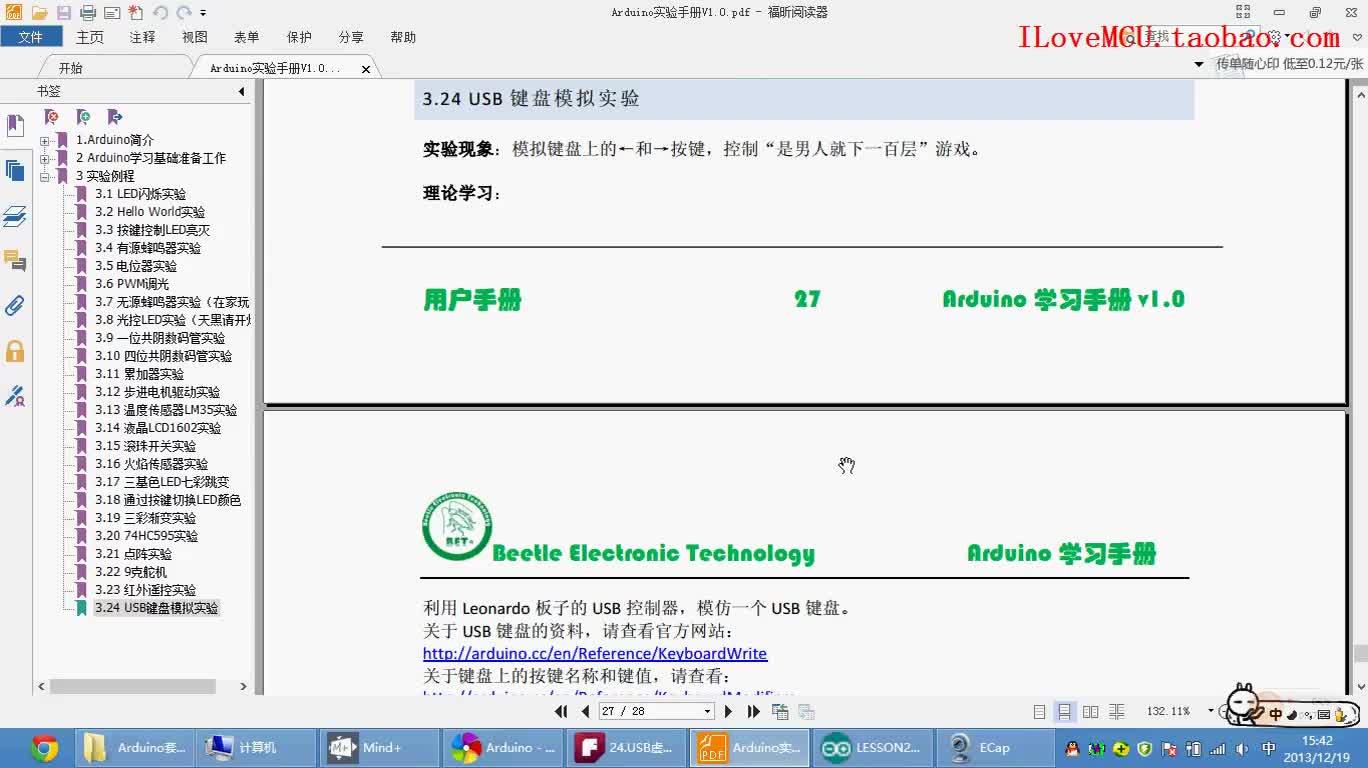Select bookmark 3.6 PWM调光
Image resolution: width=1368 pixels, height=768 pixels.
pos(132,284)
